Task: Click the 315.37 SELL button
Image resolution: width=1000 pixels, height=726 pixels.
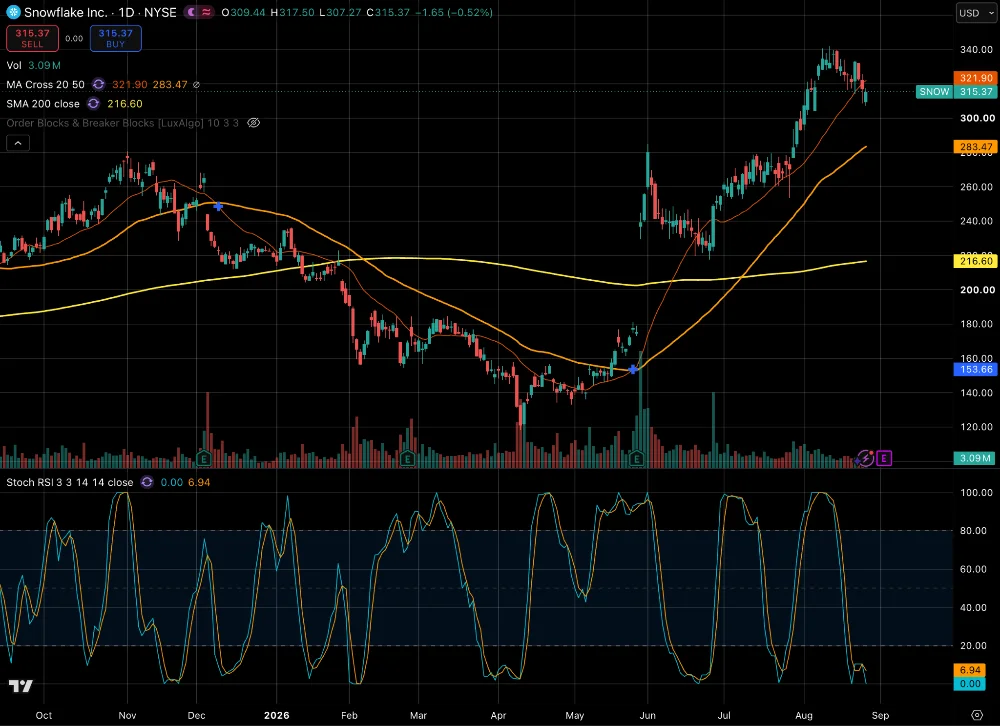Action: click(x=33, y=38)
